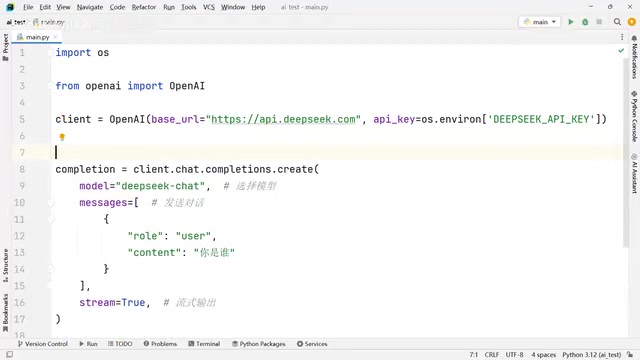Click the "user" role value on line 12
The height and width of the screenshot is (360, 640).
click(x=193, y=236)
